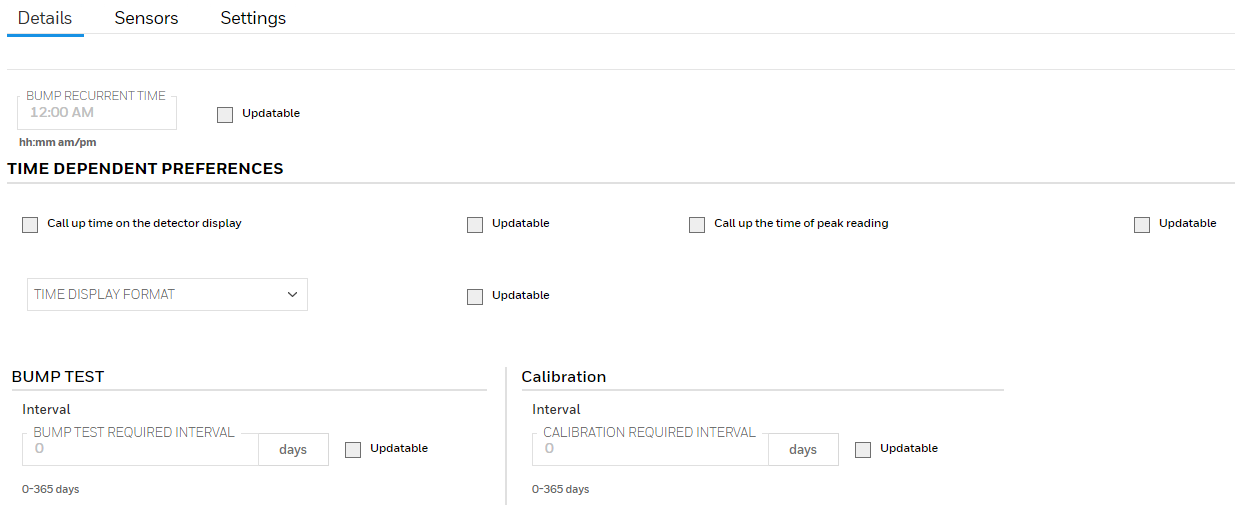Enable Call up the time of peak reading
Image resolution: width=1235 pixels, height=505 pixels.
[697, 225]
